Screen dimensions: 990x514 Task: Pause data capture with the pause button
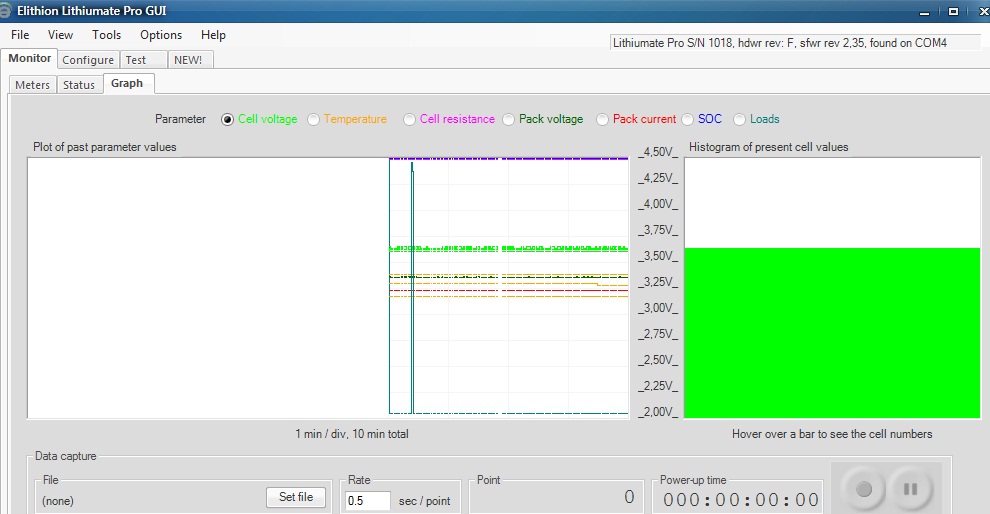pyautogui.click(x=910, y=489)
